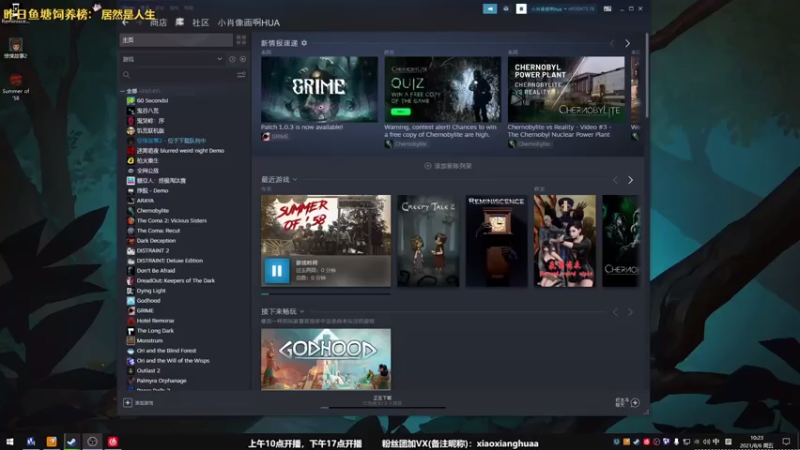Open the Windows notification center icon
This screenshot has width=800, height=450.
[x=786, y=442]
